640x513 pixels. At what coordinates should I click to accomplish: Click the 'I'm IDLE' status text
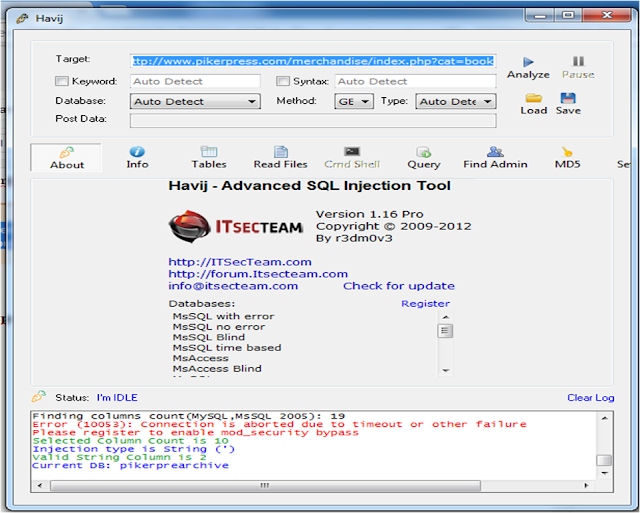117,398
